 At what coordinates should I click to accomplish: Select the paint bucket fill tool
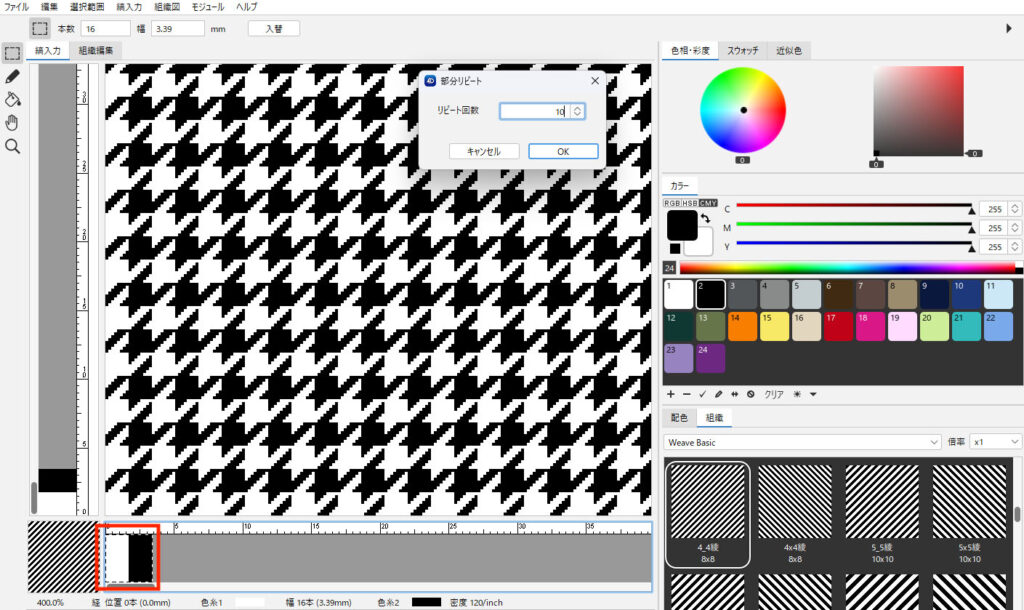click(13, 99)
